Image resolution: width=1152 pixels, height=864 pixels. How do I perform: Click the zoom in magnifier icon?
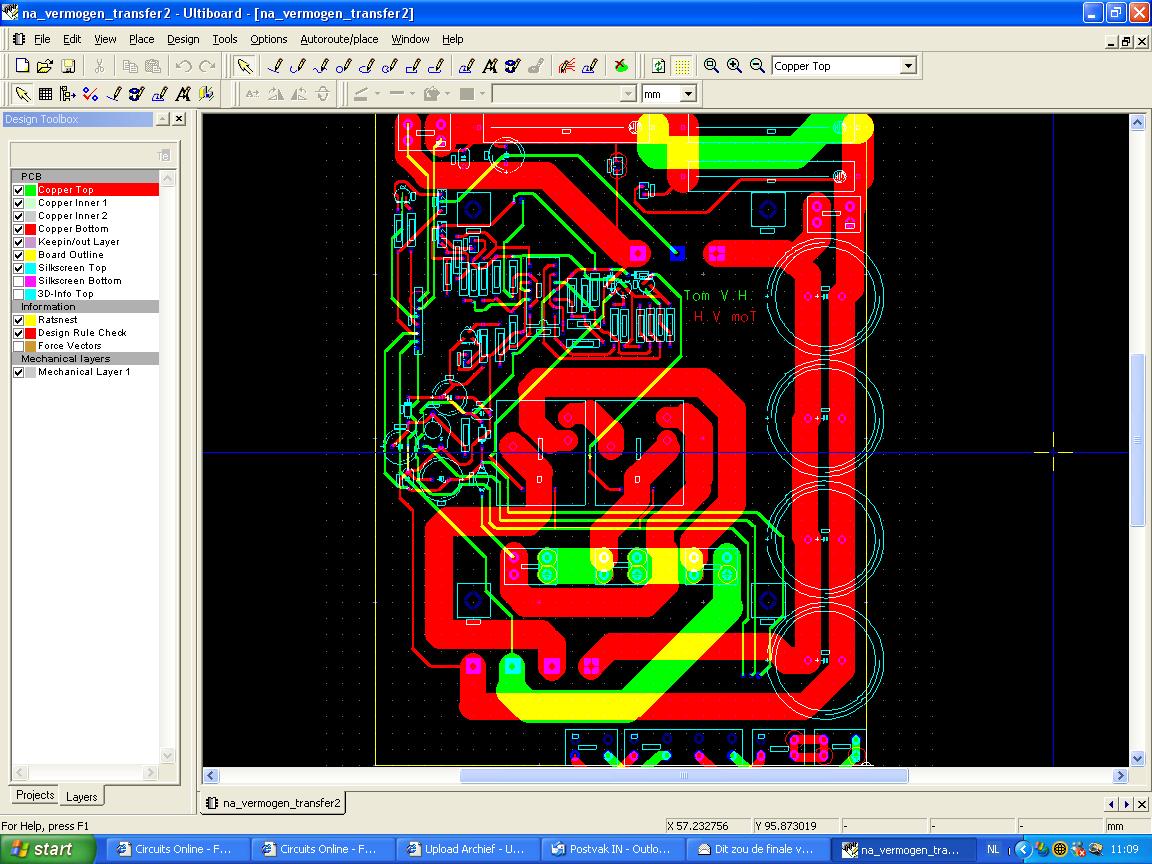point(734,66)
